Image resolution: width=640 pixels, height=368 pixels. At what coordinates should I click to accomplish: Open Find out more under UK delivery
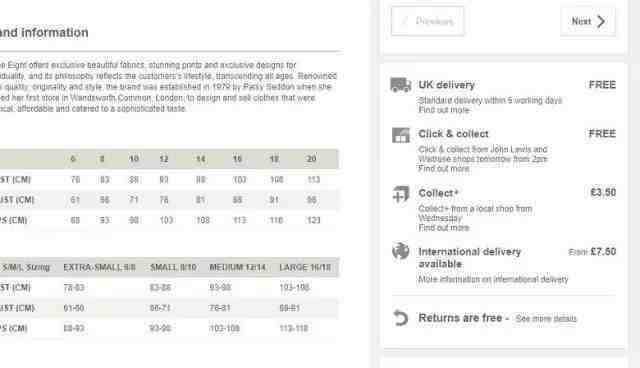tap(444, 110)
